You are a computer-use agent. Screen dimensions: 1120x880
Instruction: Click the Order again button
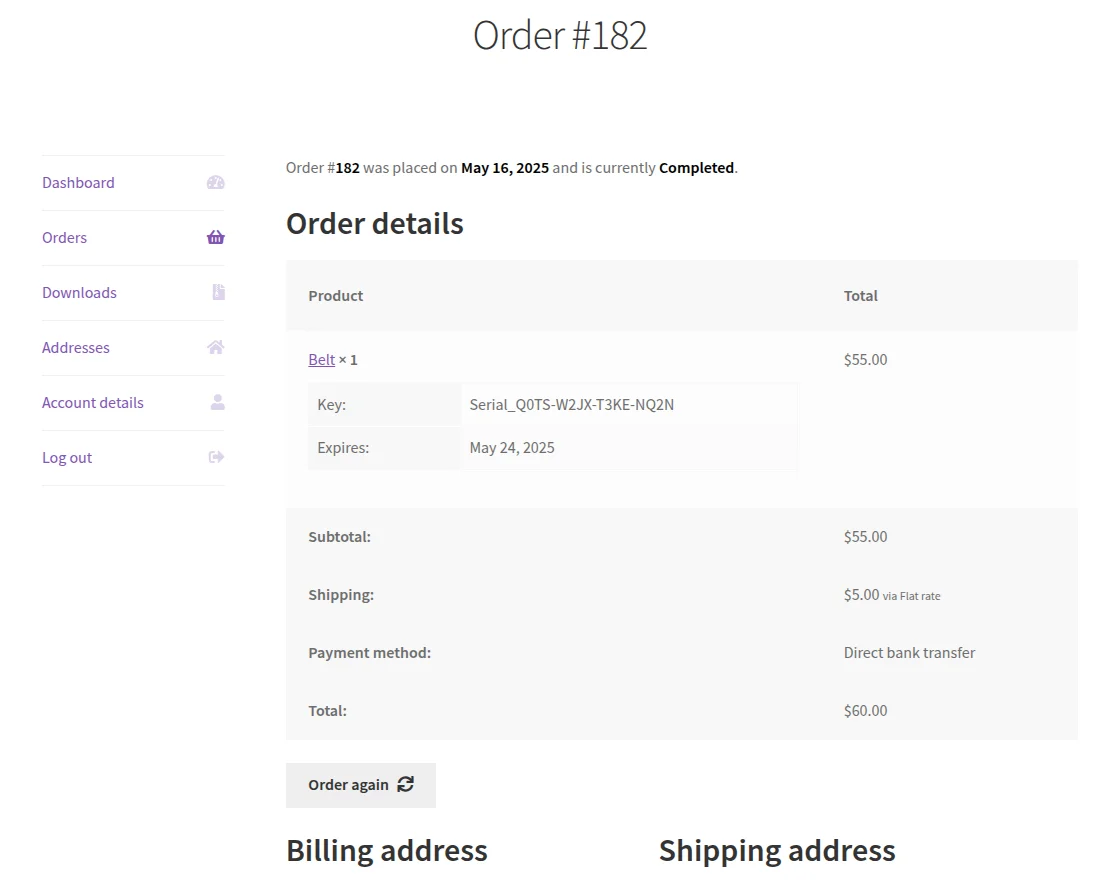tap(360, 785)
